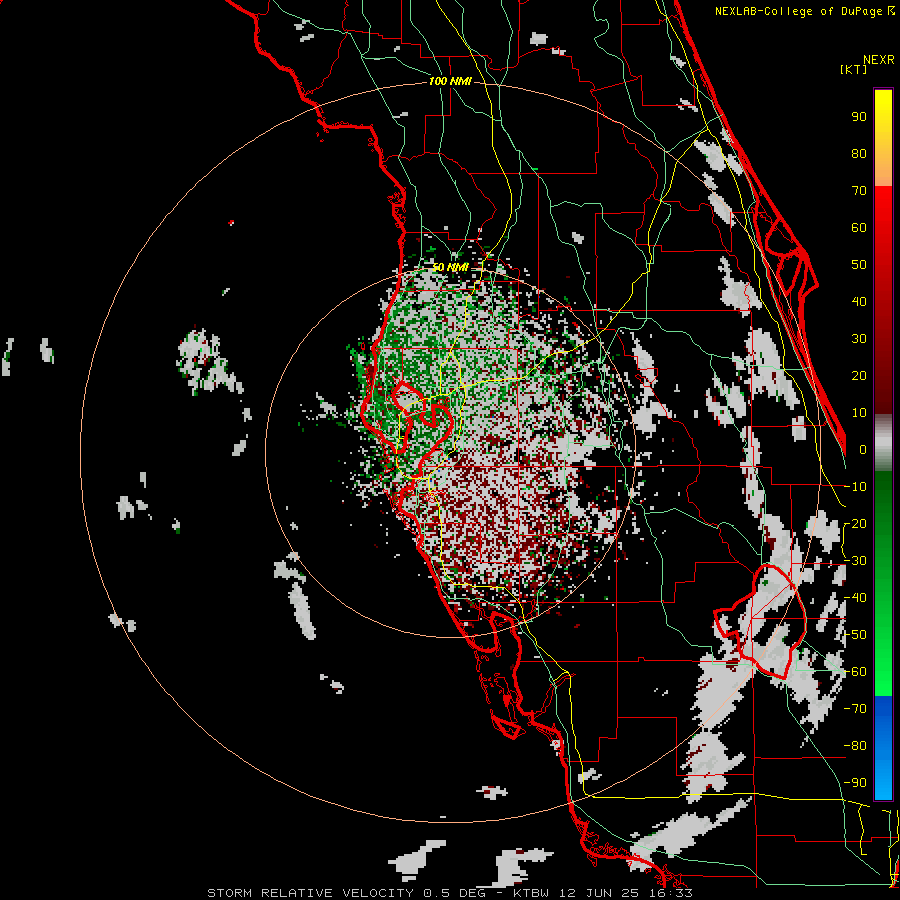Screen dimensions: 900x900
Task: Click the 70 knots legend value
Action: pos(859,191)
